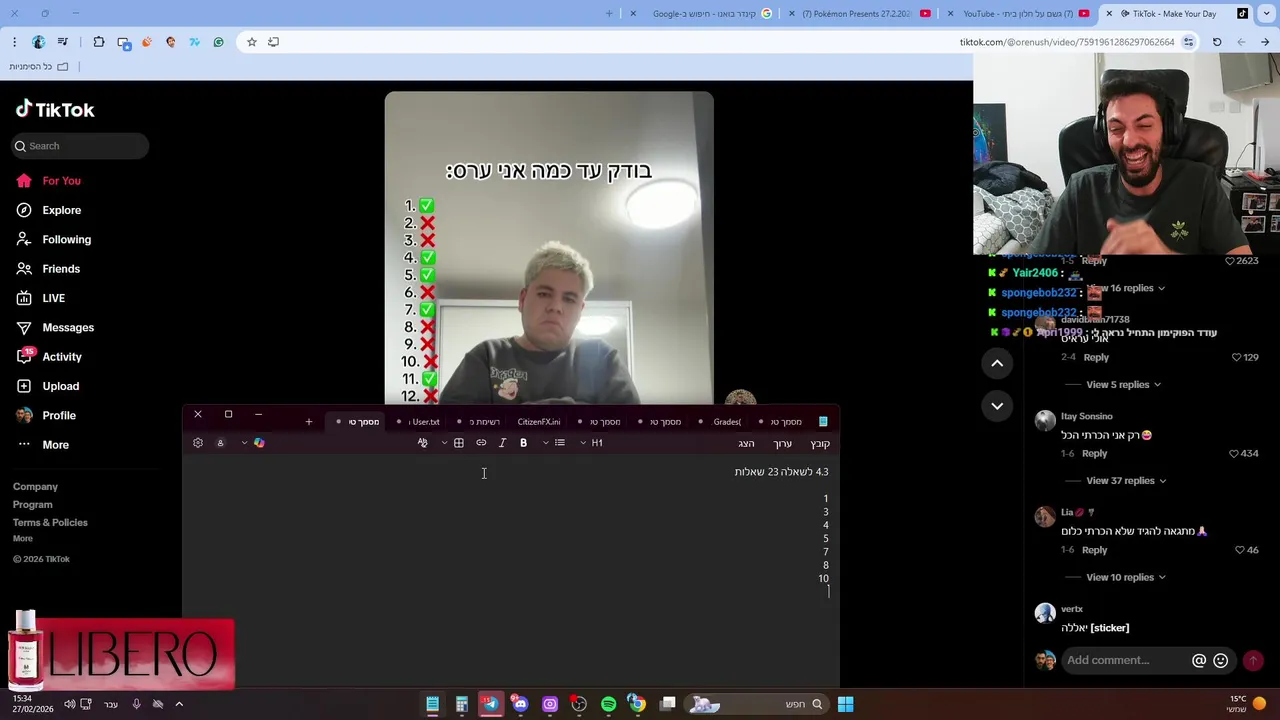Open the Windows Start button
The height and width of the screenshot is (720, 1280).
tap(845, 704)
